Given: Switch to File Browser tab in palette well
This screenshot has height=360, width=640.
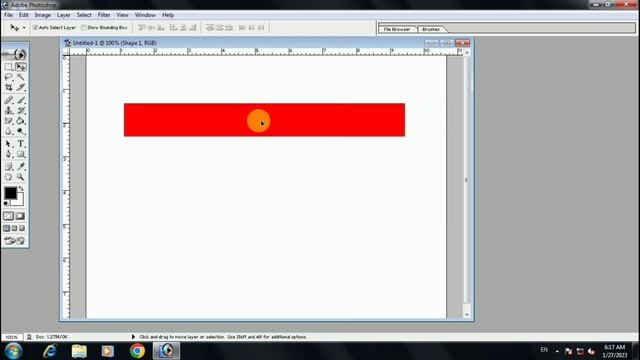Looking at the screenshot, I should pos(397,29).
